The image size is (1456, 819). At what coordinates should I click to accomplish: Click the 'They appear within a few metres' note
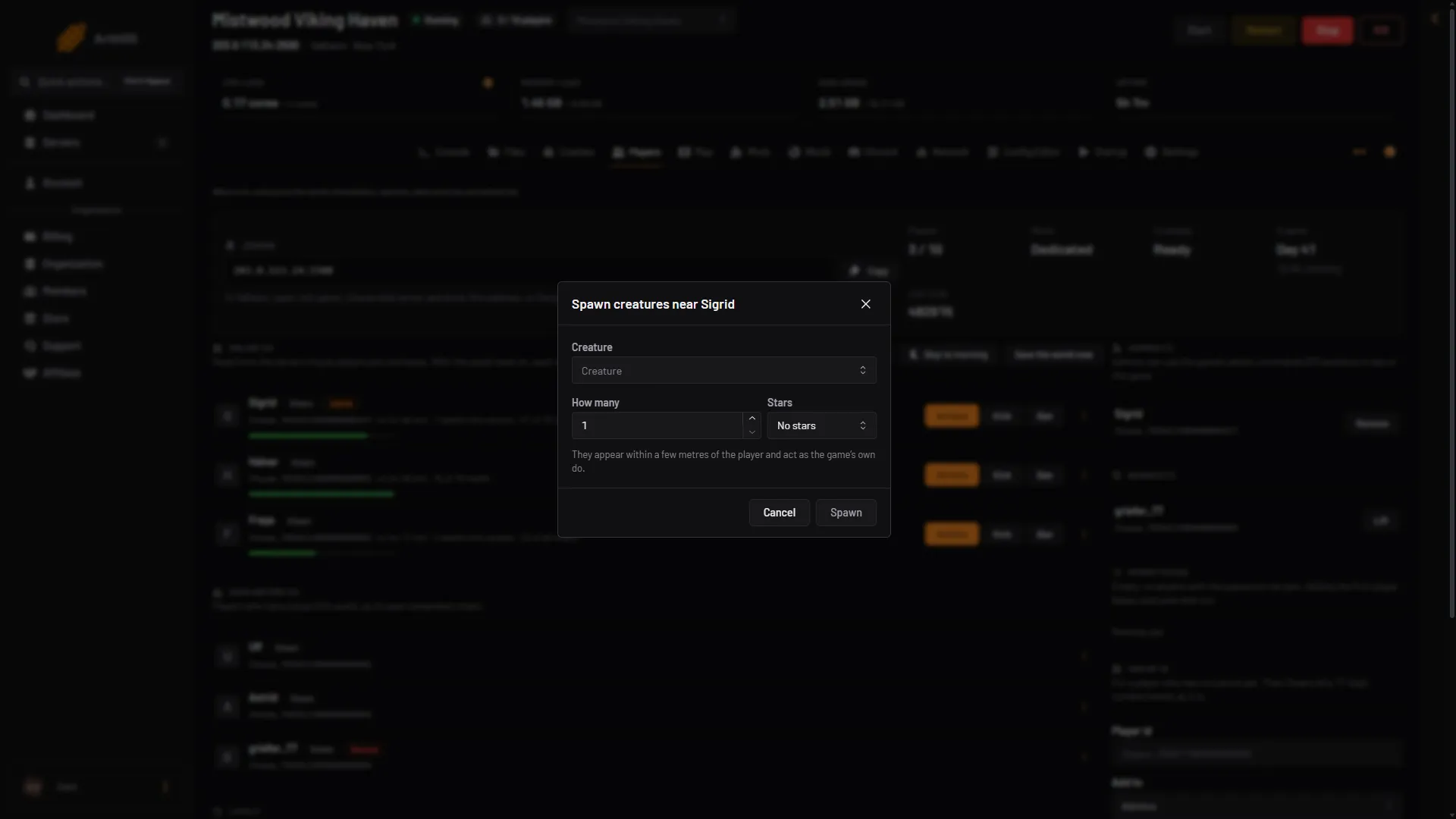coord(723,461)
